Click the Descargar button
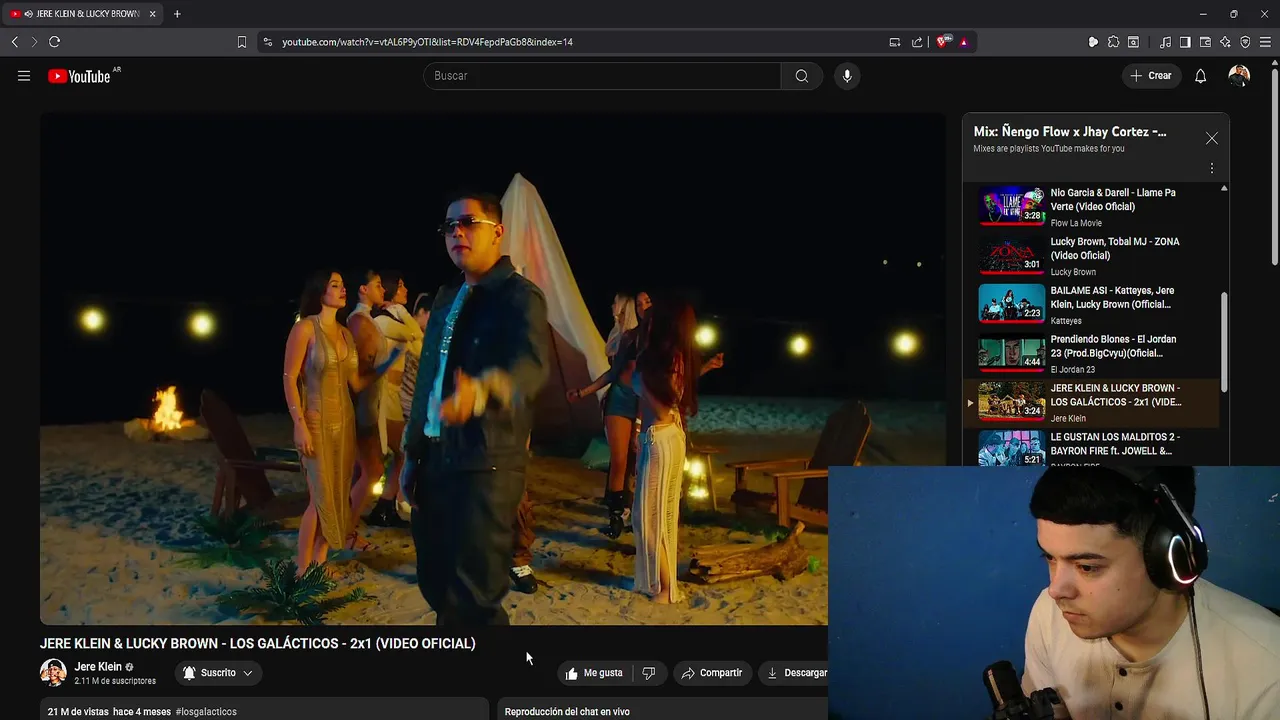The image size is (1280, 720). (x=797, y=673)
